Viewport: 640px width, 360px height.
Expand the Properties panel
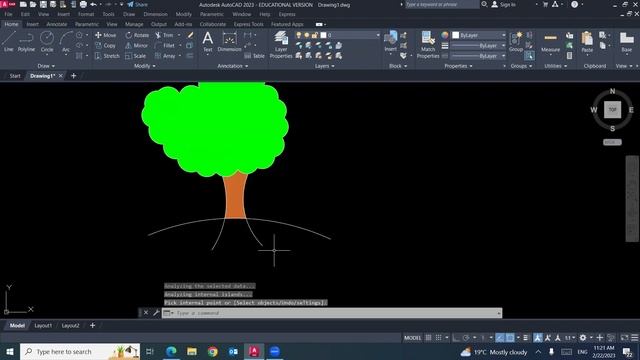coord(458,66)
